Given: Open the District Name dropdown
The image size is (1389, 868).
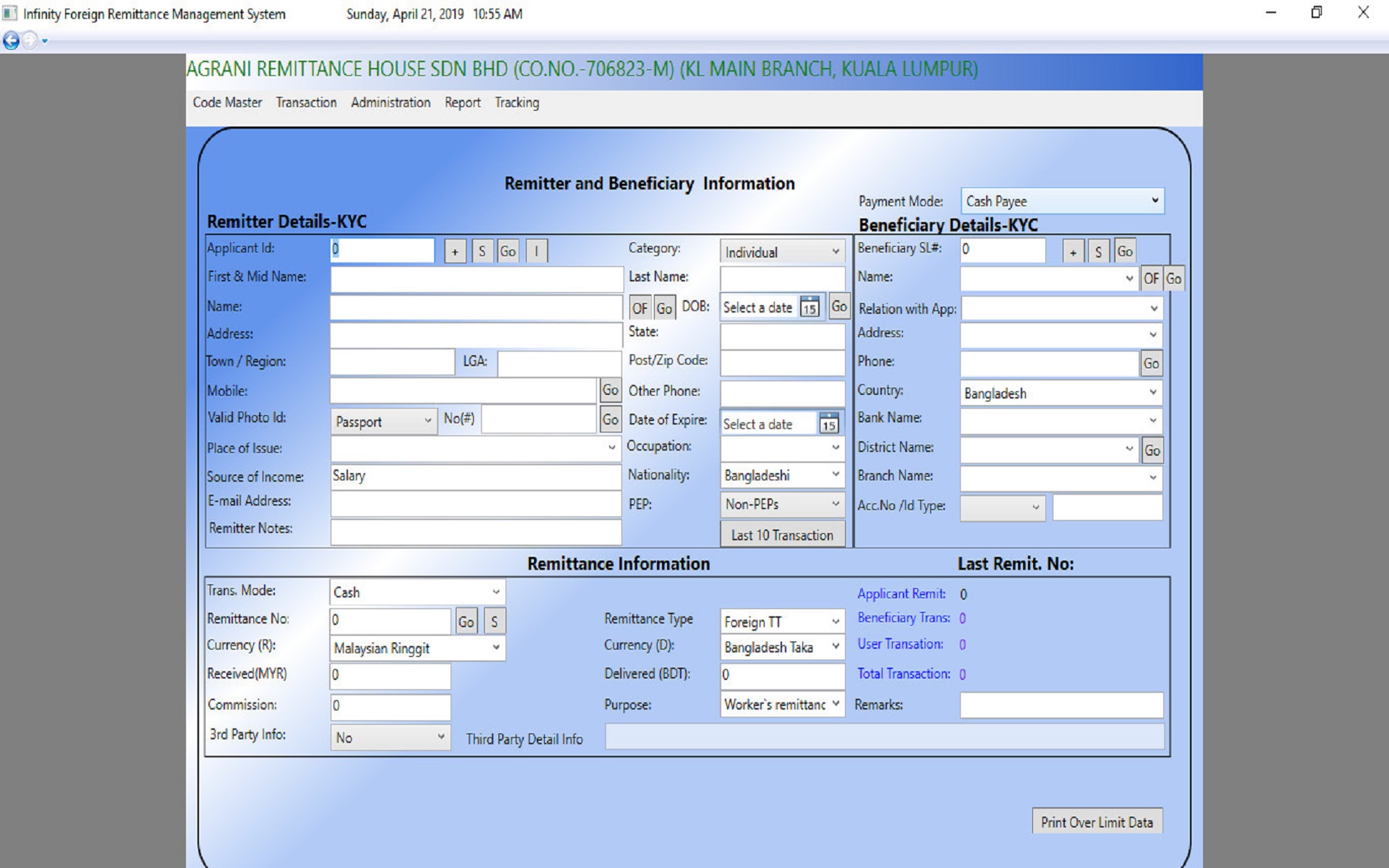Looking at the screenshot, I should (1049, 449).
